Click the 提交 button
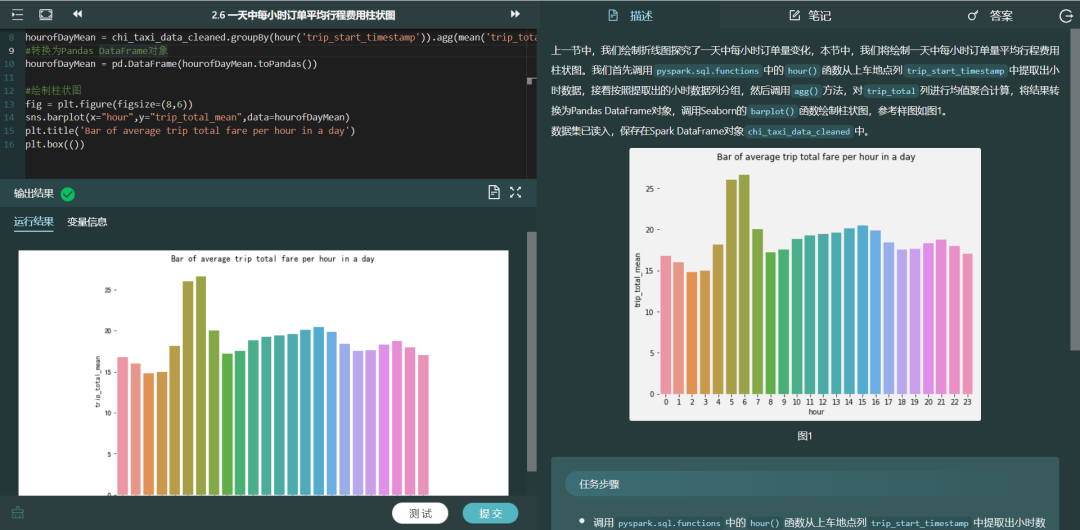The height and width of the screenshot is (530, 1080). point(490,513)
